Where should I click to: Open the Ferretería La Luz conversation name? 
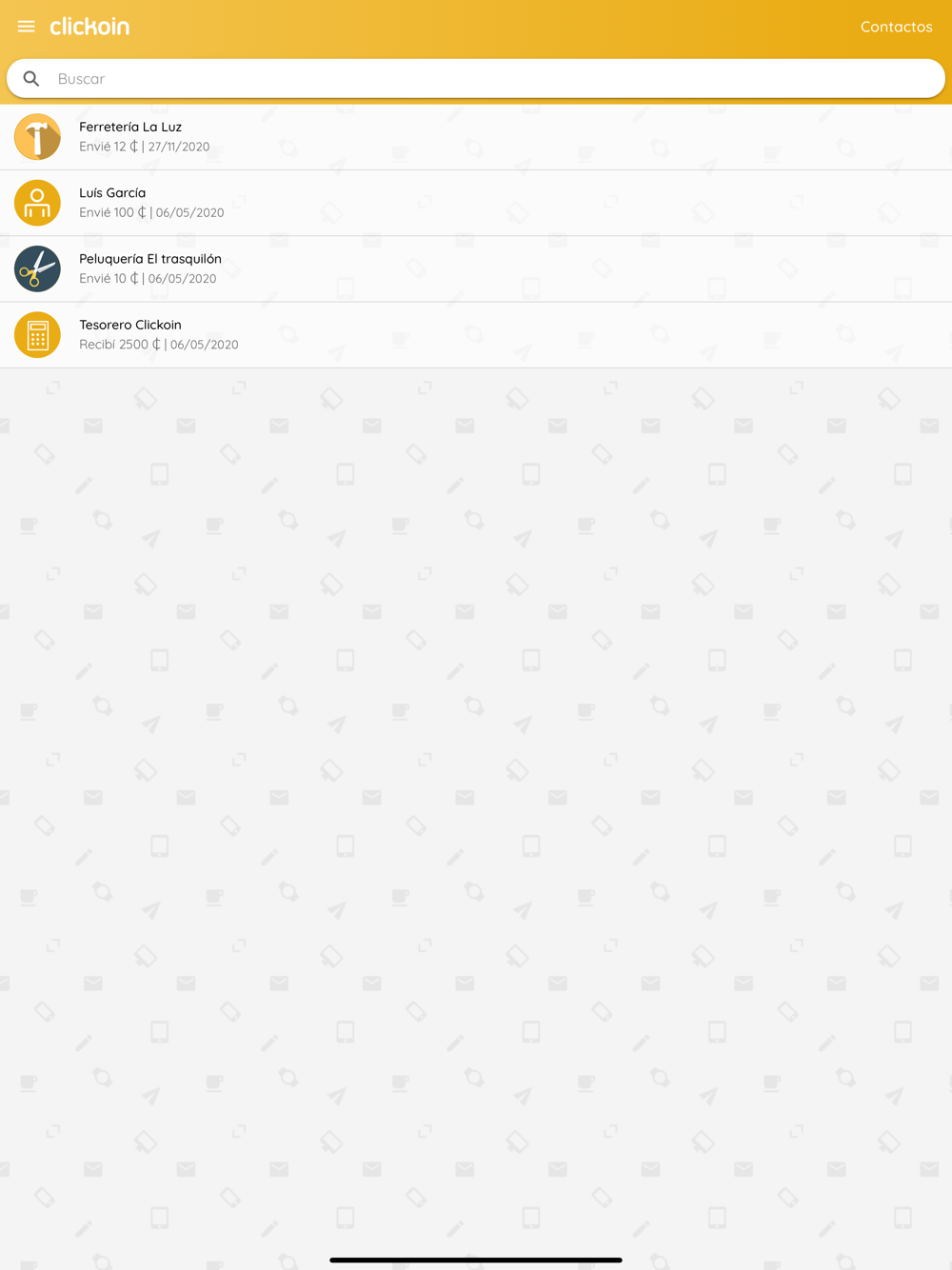click(x=130, y=127)
